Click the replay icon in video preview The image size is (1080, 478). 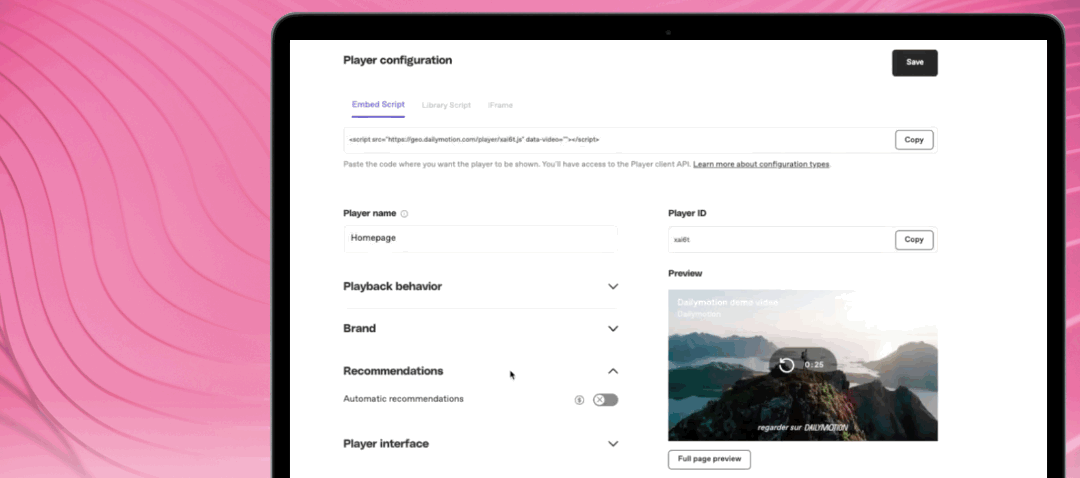[787, 364]
